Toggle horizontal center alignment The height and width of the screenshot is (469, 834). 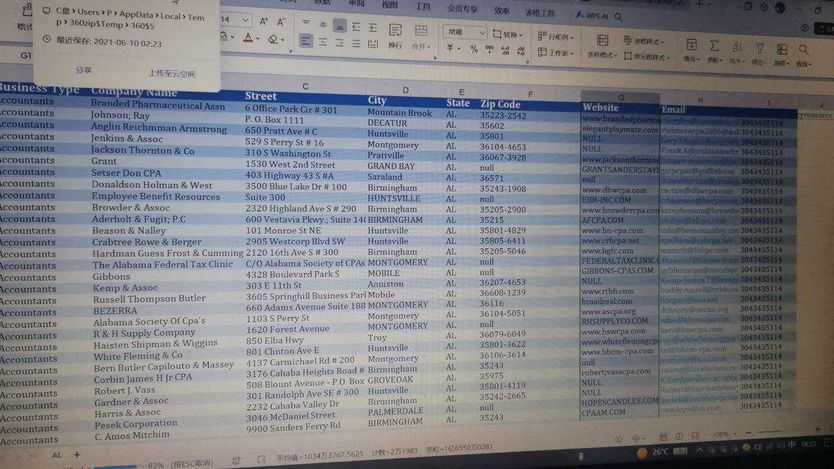323,42
